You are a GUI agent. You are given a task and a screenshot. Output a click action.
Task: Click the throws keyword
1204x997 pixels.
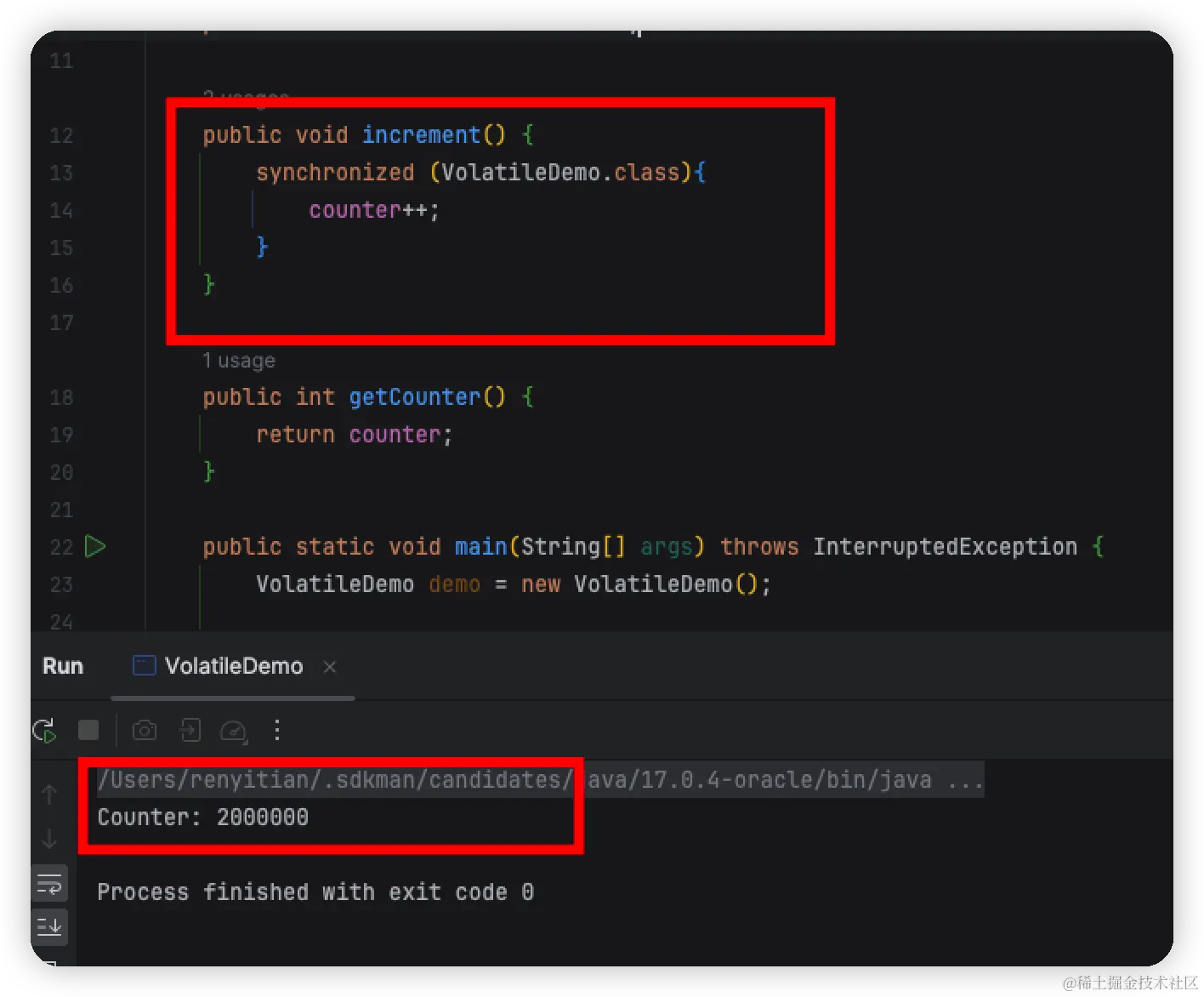[x=759, y=547]
